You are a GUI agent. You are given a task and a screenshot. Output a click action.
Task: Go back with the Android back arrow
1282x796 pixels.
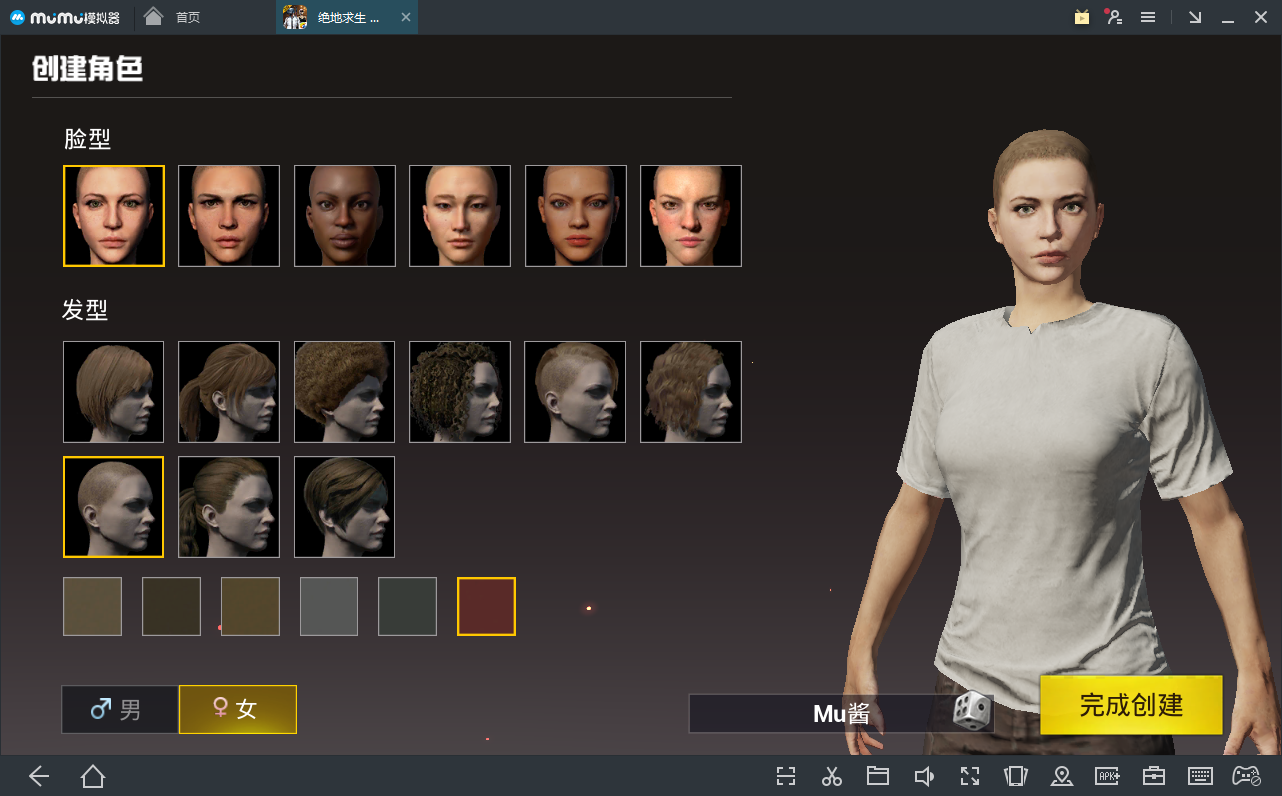(39, 776)
